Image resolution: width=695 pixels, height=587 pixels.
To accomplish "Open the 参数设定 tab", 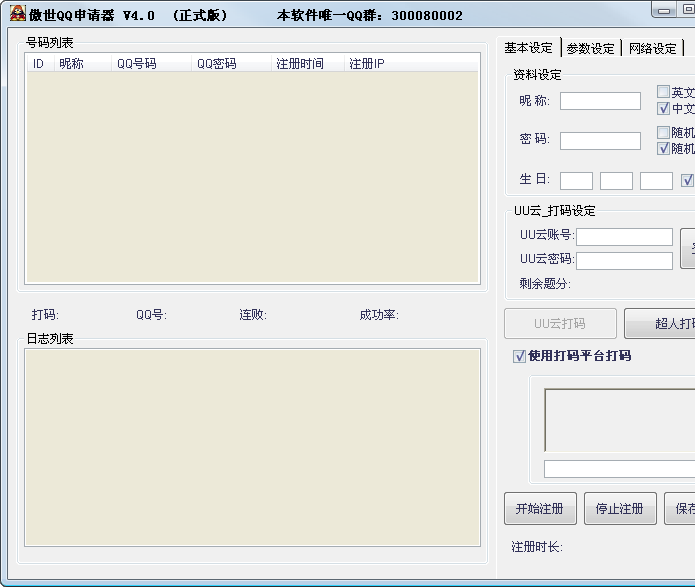I will [590, 48].
